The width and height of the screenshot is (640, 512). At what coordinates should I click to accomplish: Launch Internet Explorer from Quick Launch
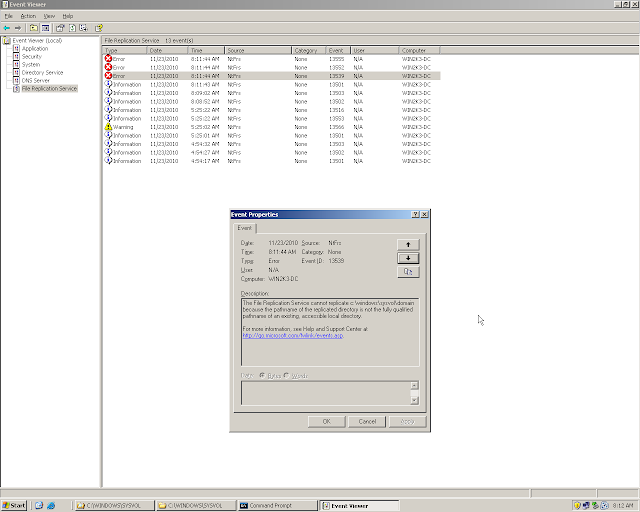[51, 505]
